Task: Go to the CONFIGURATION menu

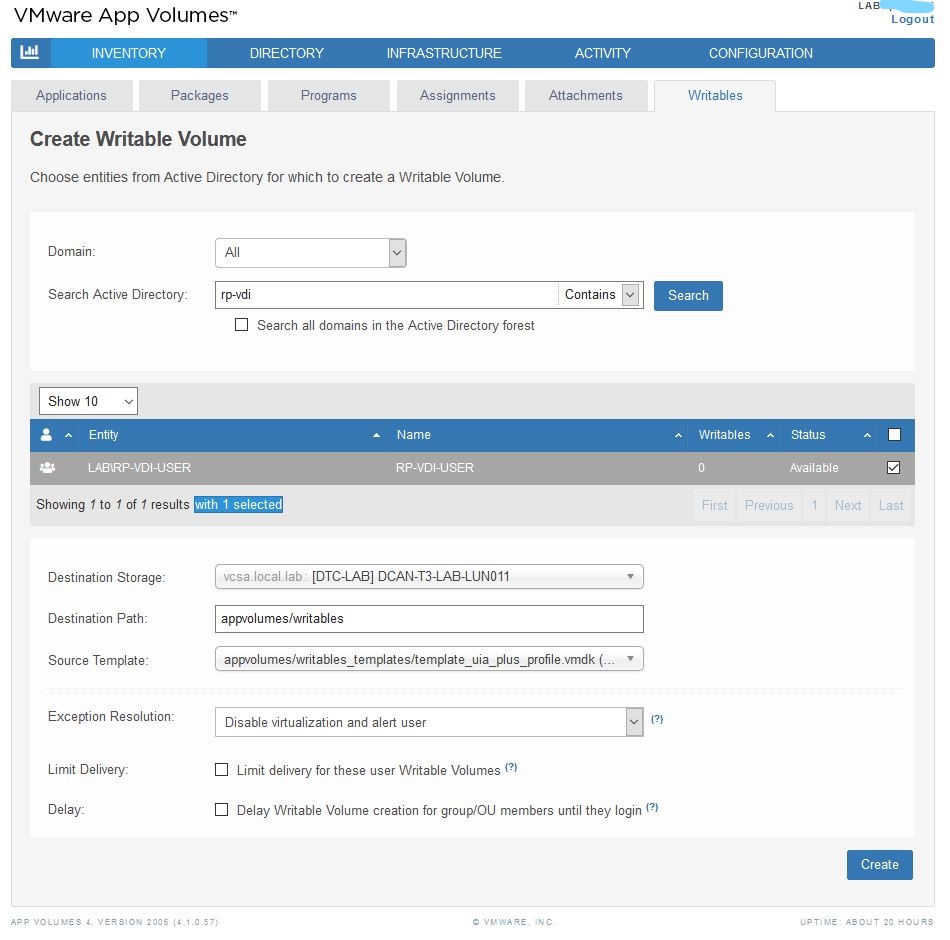Action: tap(760, 53)
